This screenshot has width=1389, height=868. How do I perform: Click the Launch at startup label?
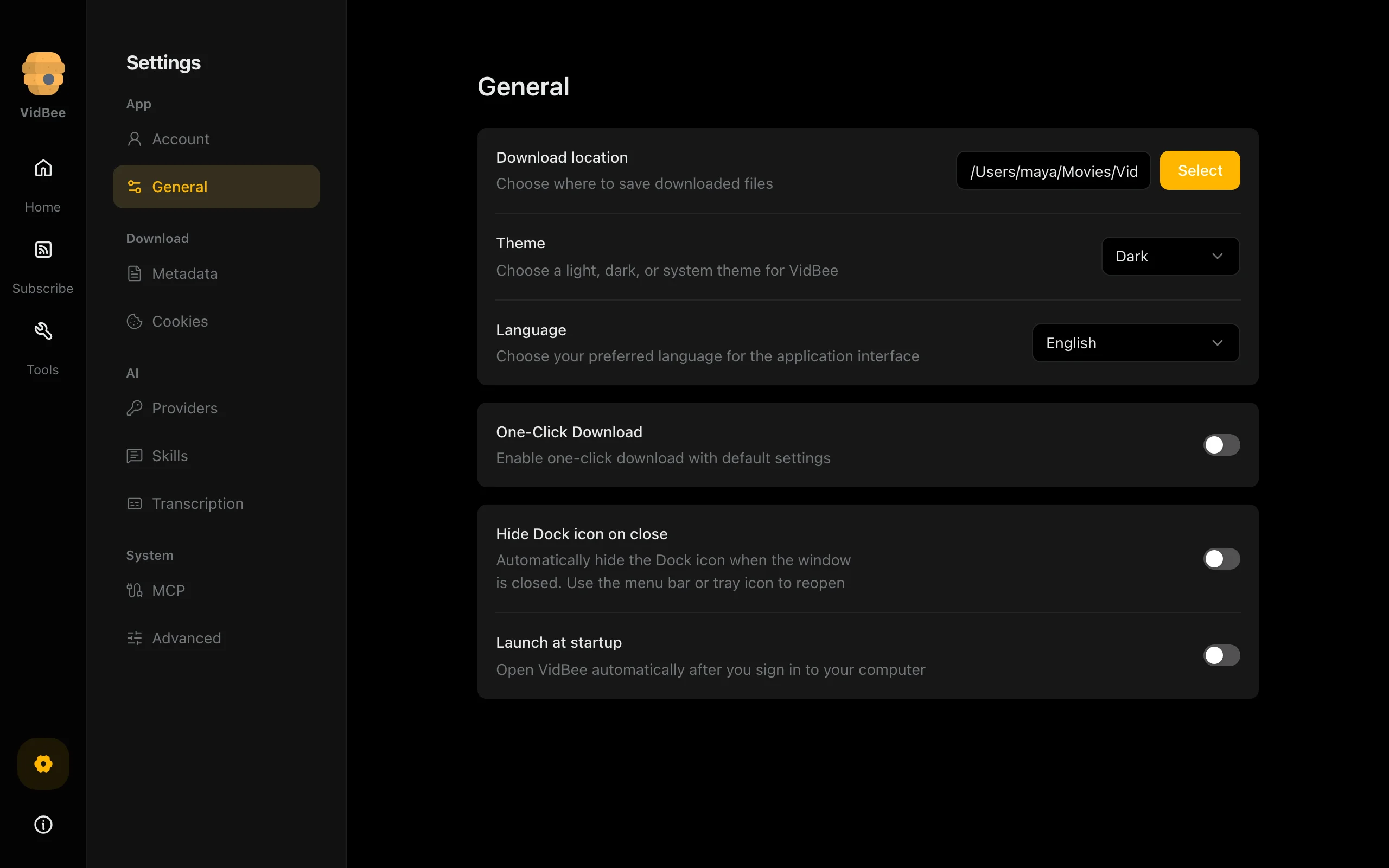pyautogui.click(x=558, y=642)
